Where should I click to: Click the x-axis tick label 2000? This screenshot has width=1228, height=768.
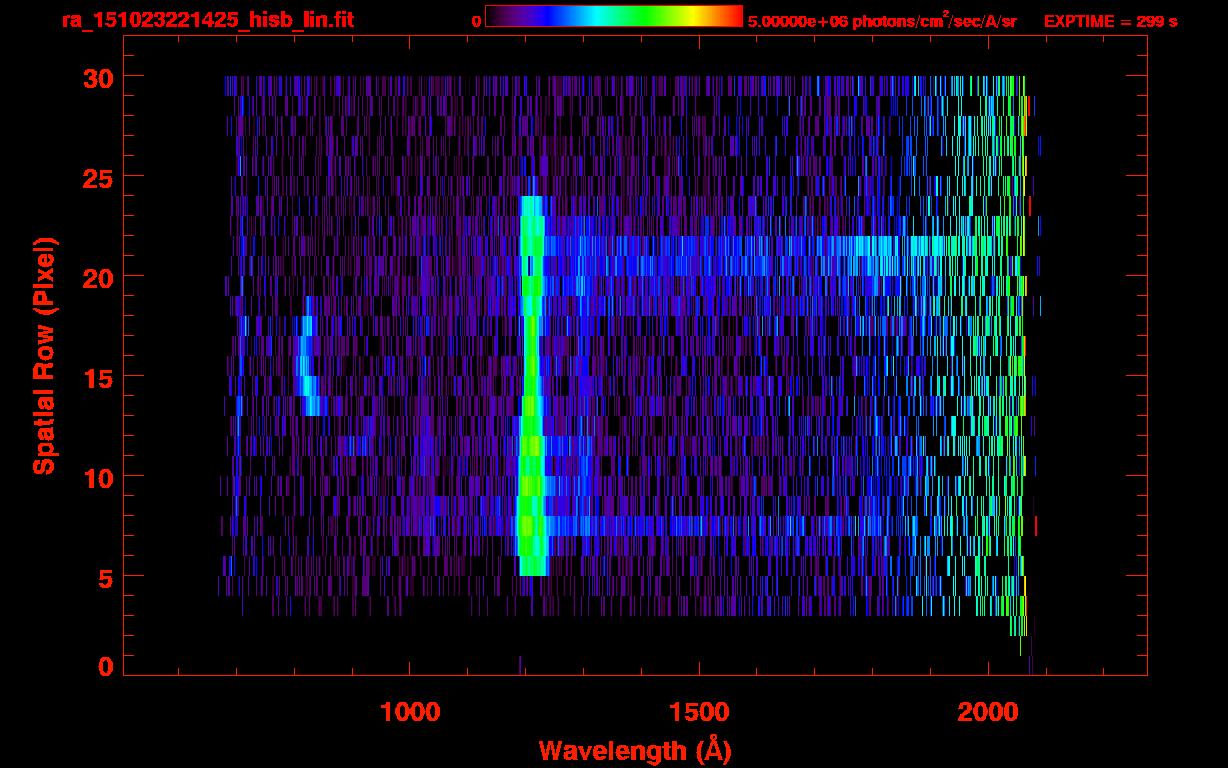[989, 711]
